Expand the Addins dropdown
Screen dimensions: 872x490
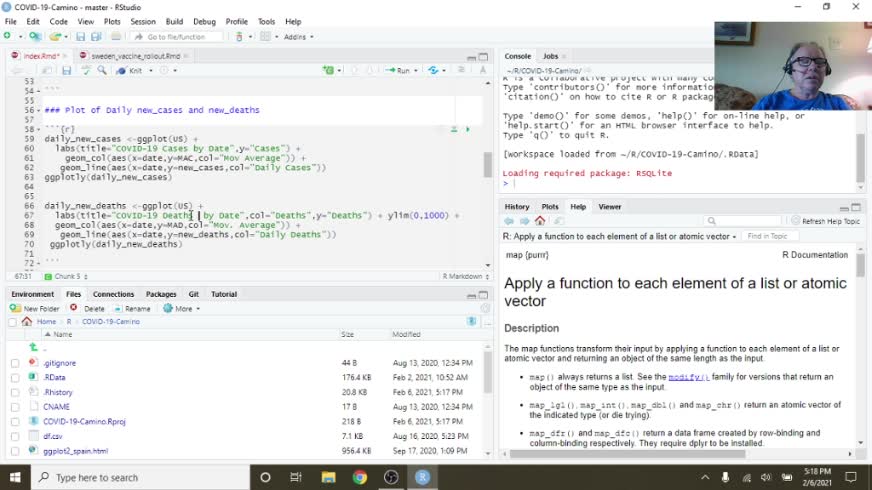[x=299, y=37]
